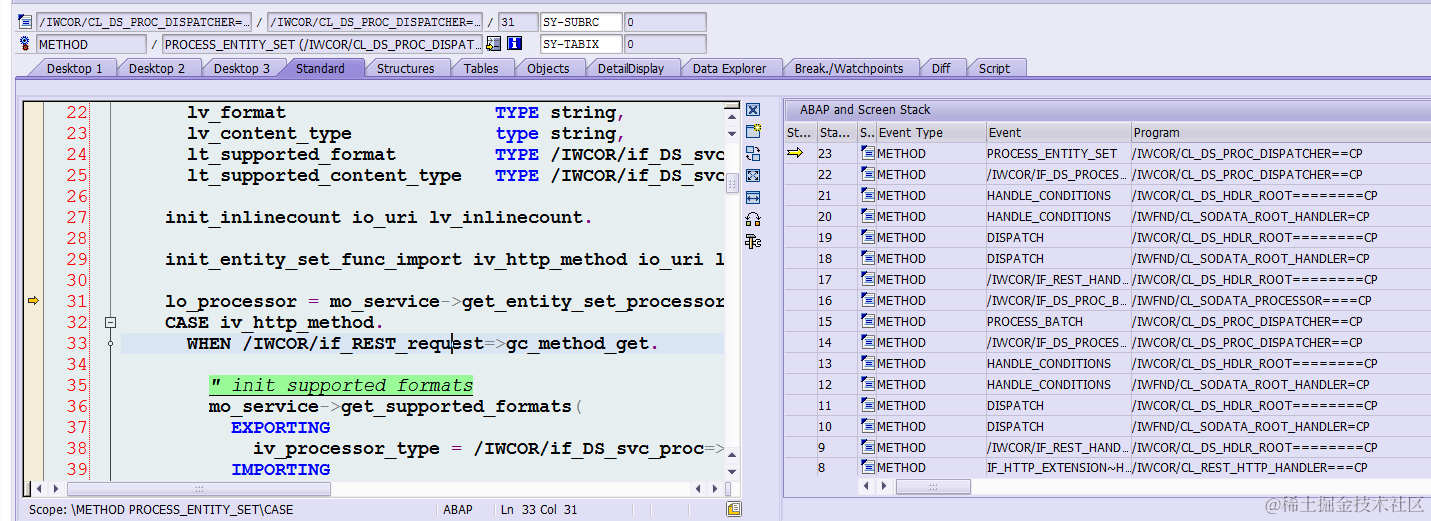Click the SY-SUBRC value field
Image resolution: width=1431 pixels, height=521 pixels.
pos(665,22)
